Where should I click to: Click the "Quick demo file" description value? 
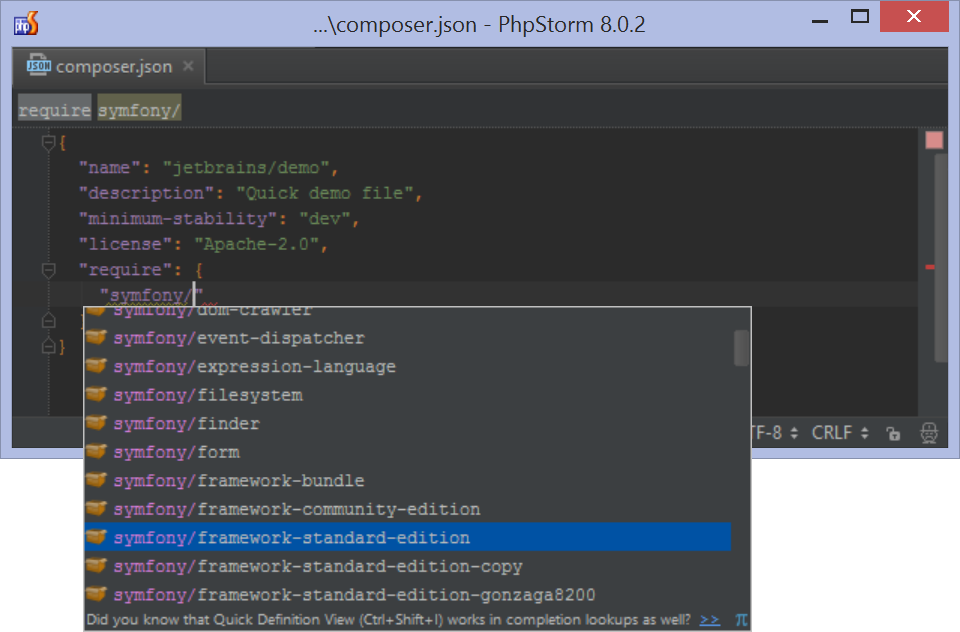pyautogui.click(x=325, y=194)
